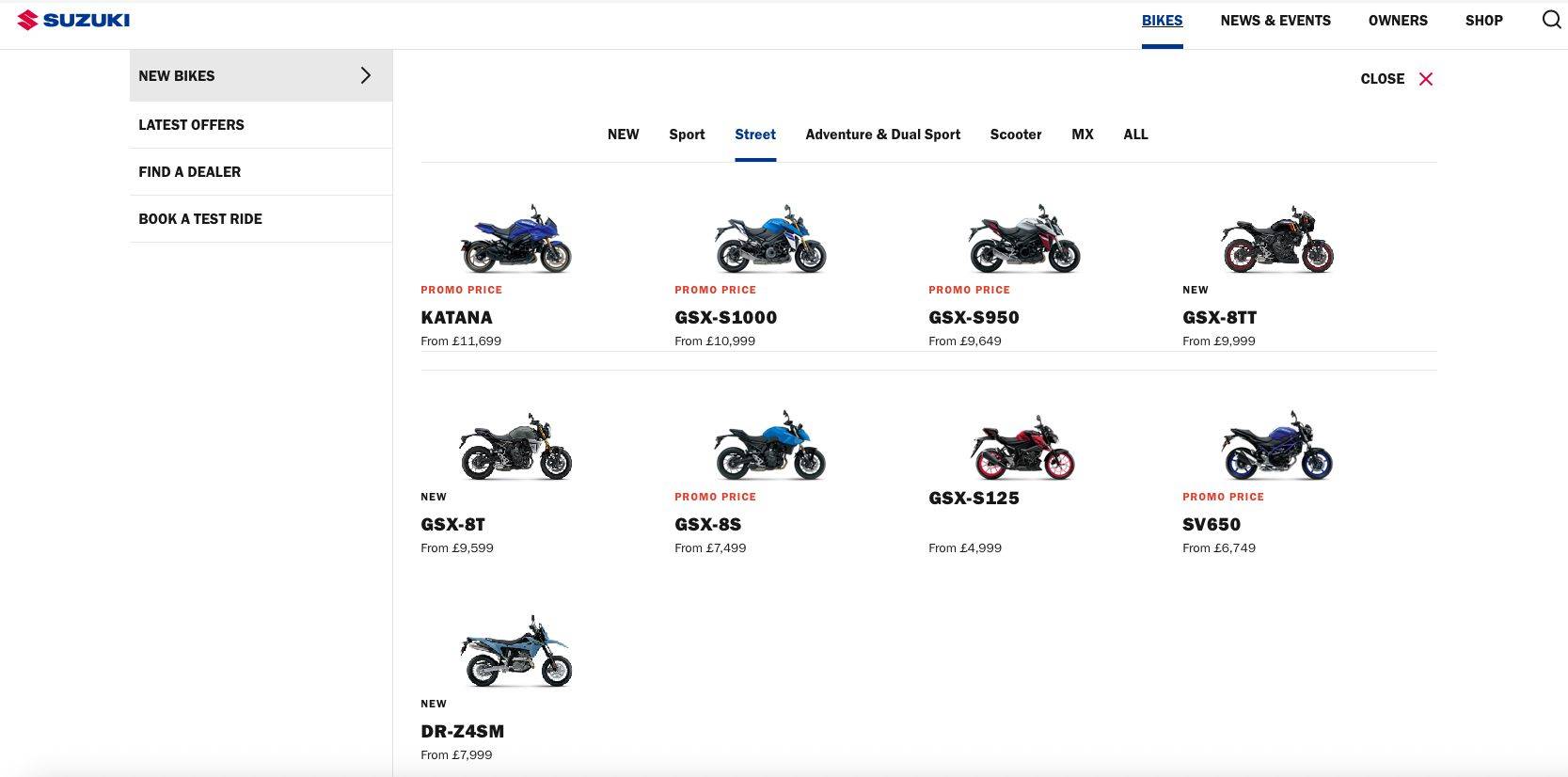Click the red GSX-S125 bike image
The image size is (1568, 777).
coord(1022,446)
